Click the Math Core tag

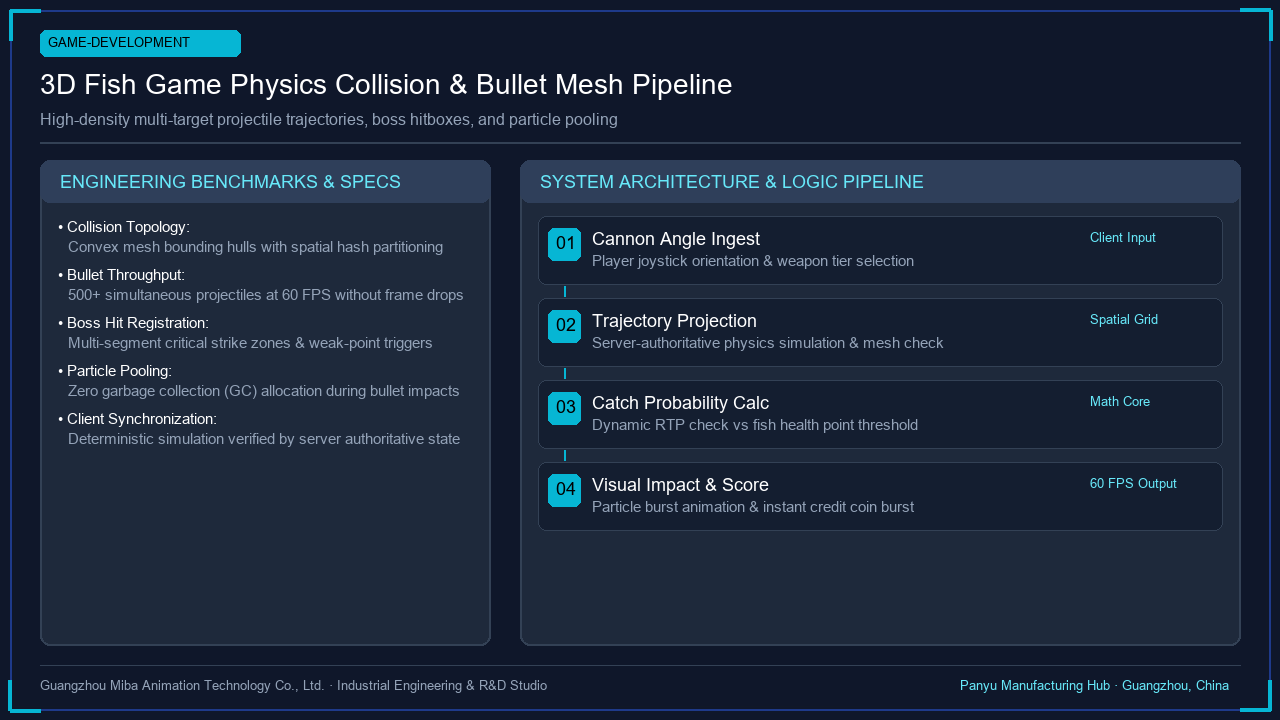pyautogui.click(x=1120, y=402)
